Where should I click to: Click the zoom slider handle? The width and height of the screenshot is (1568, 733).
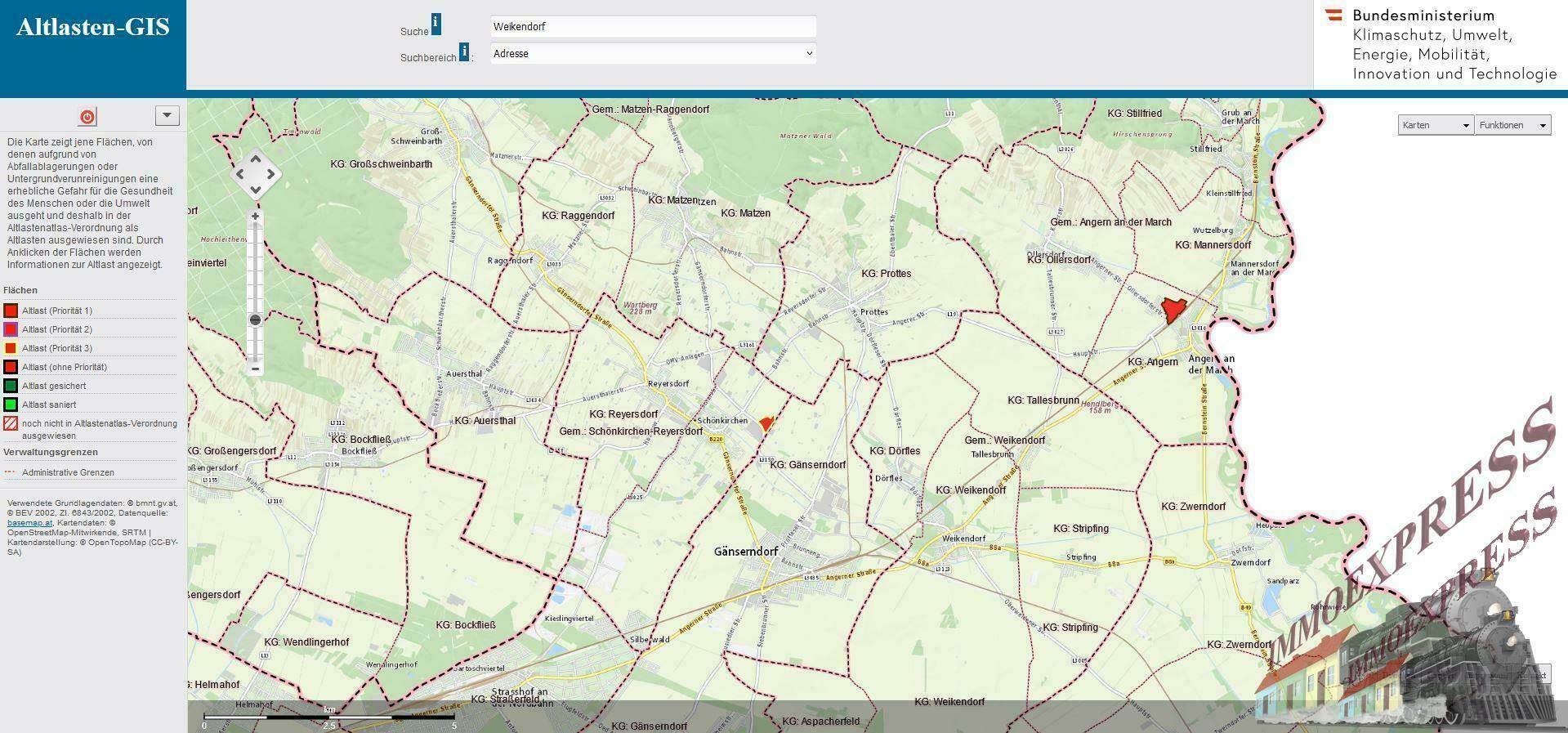pos(255,320)
